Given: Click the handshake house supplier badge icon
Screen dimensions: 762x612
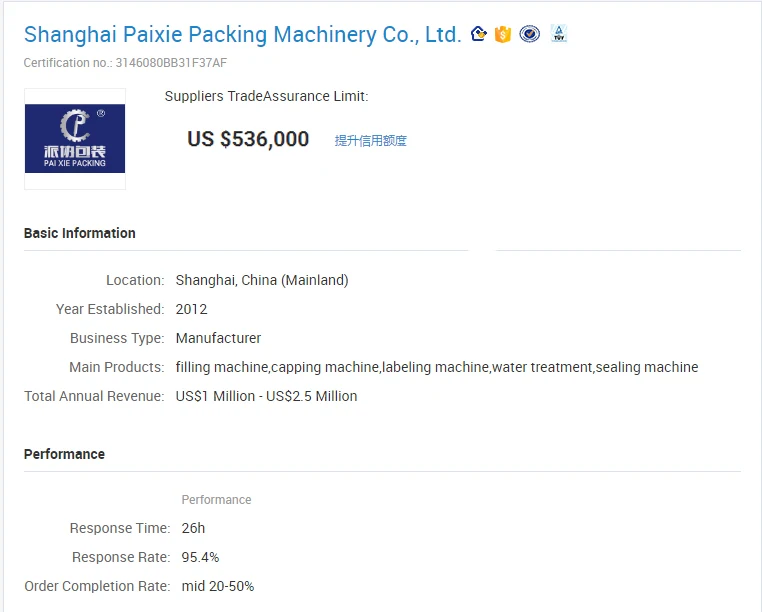Looking at the screenshot, I should click(x=479, y=34).
